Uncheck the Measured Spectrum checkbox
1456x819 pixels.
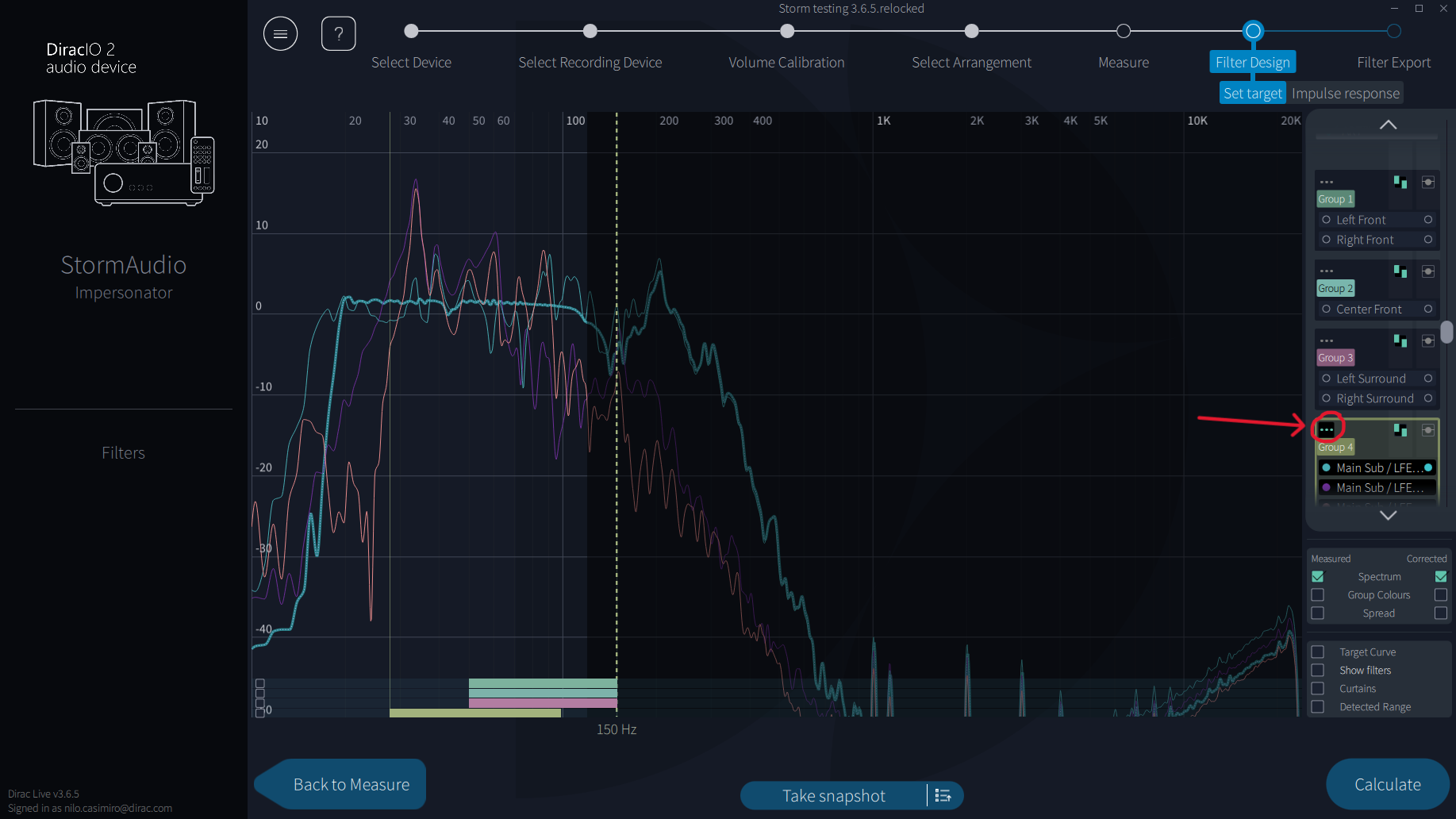tap(1318, 576)
